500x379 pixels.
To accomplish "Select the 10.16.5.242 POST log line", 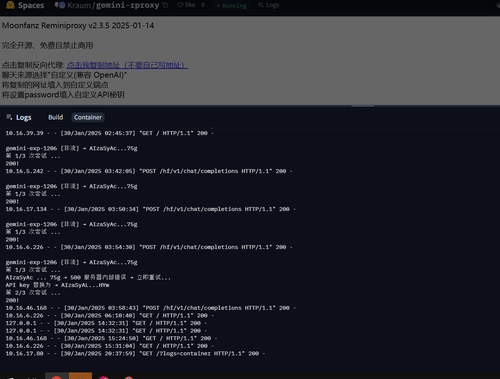I will click(x=149, y=171).
